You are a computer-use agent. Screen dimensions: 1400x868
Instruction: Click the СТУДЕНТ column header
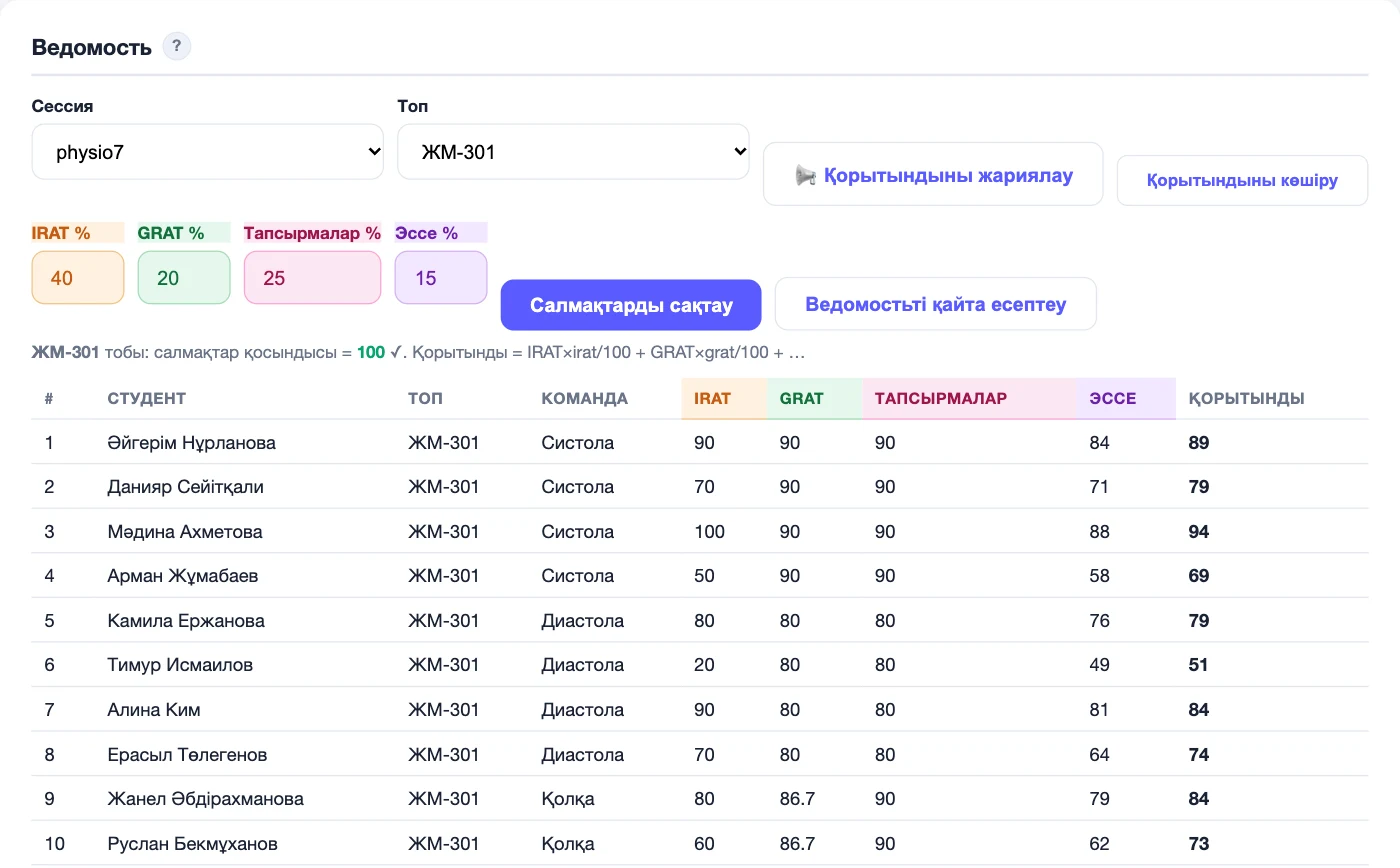(147, 398)
